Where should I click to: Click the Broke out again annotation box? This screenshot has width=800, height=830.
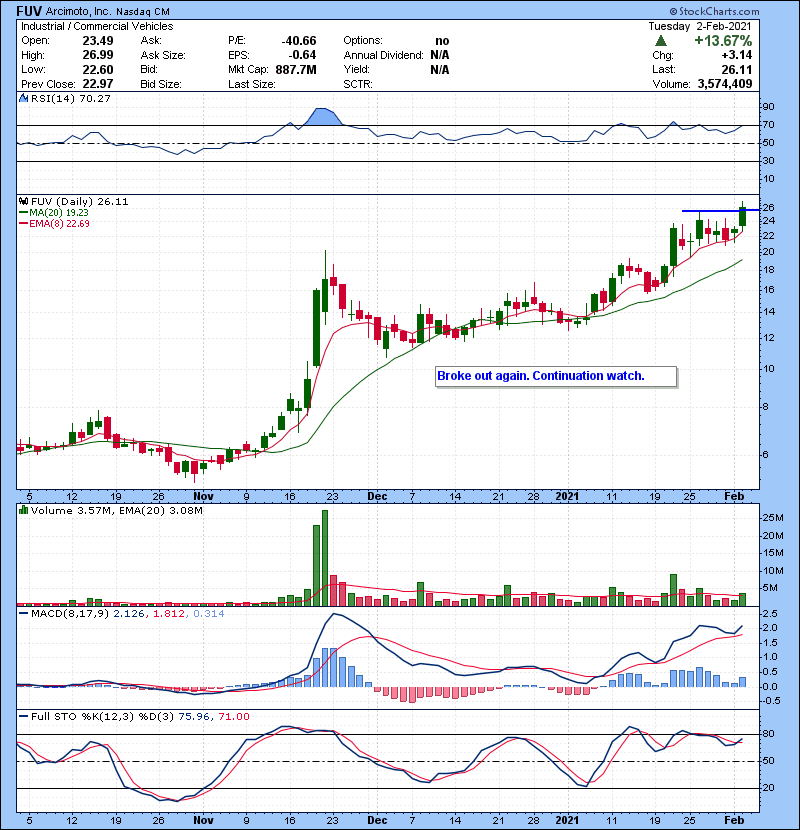[556, 376]
